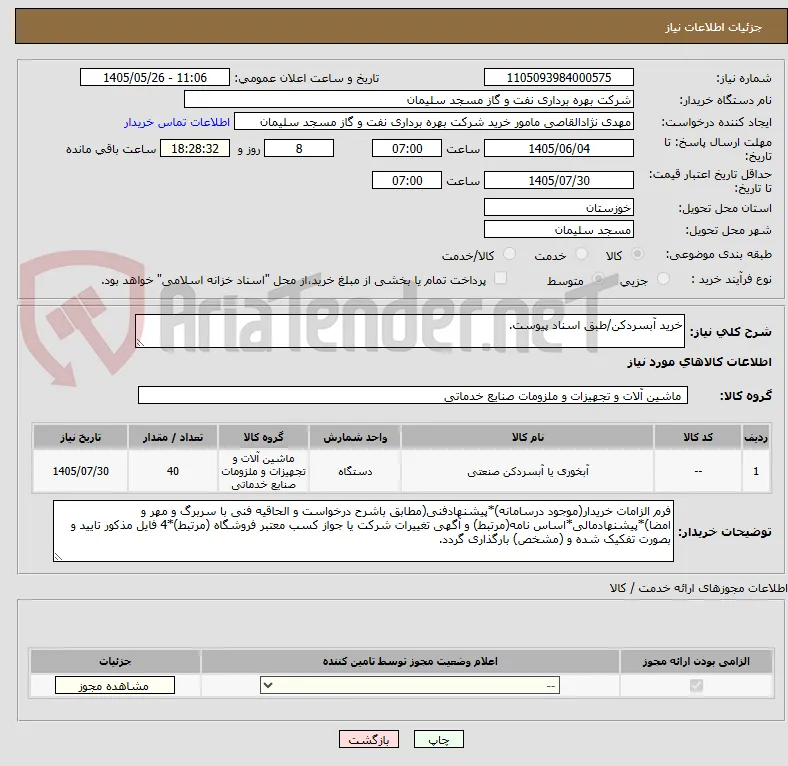Click row number 1 cell
The width and height of the screenshot is (788, 766).
pyautogui.click(x=755, y=471)
